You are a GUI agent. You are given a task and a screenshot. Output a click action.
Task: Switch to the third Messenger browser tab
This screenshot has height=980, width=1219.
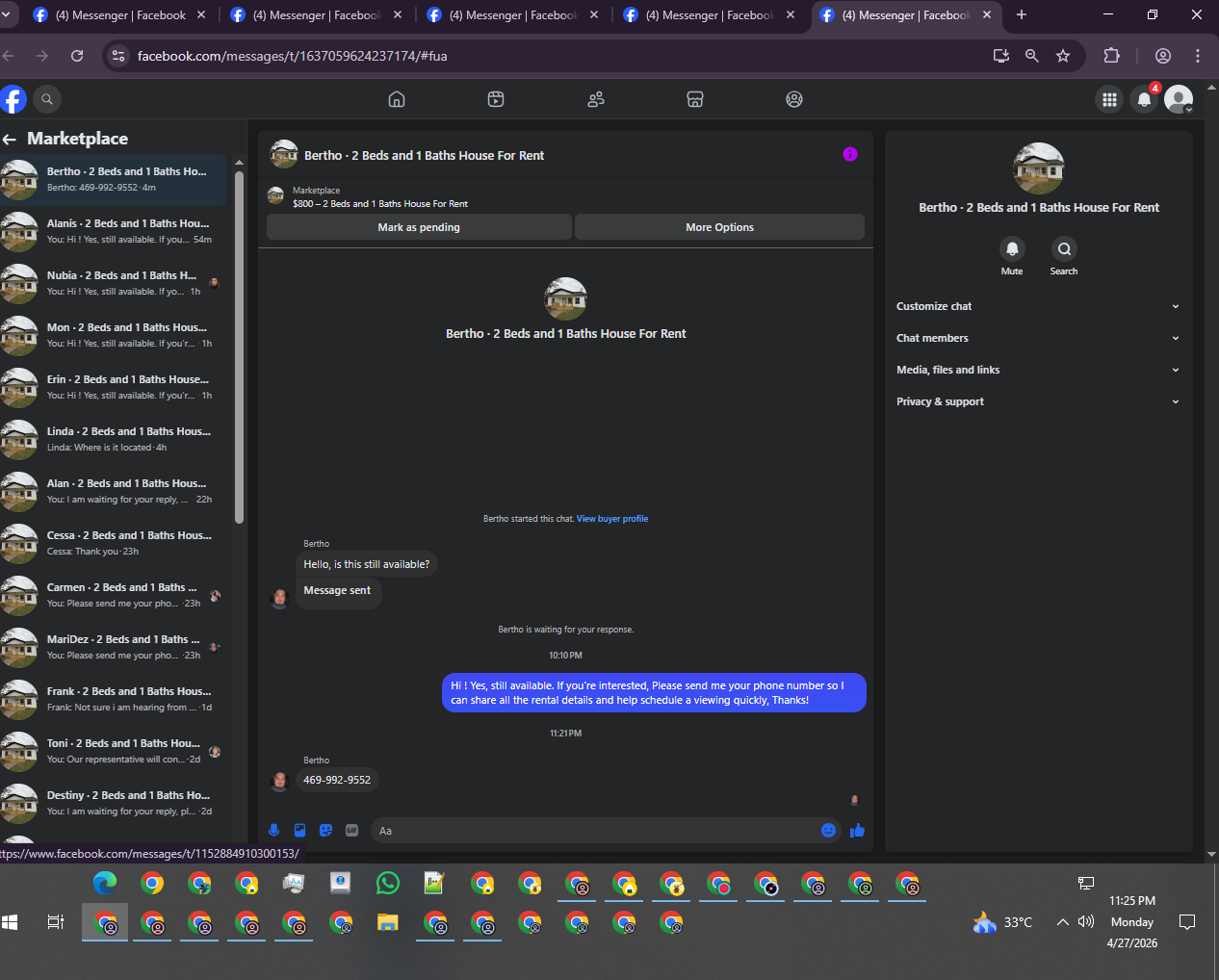point(512,15)
